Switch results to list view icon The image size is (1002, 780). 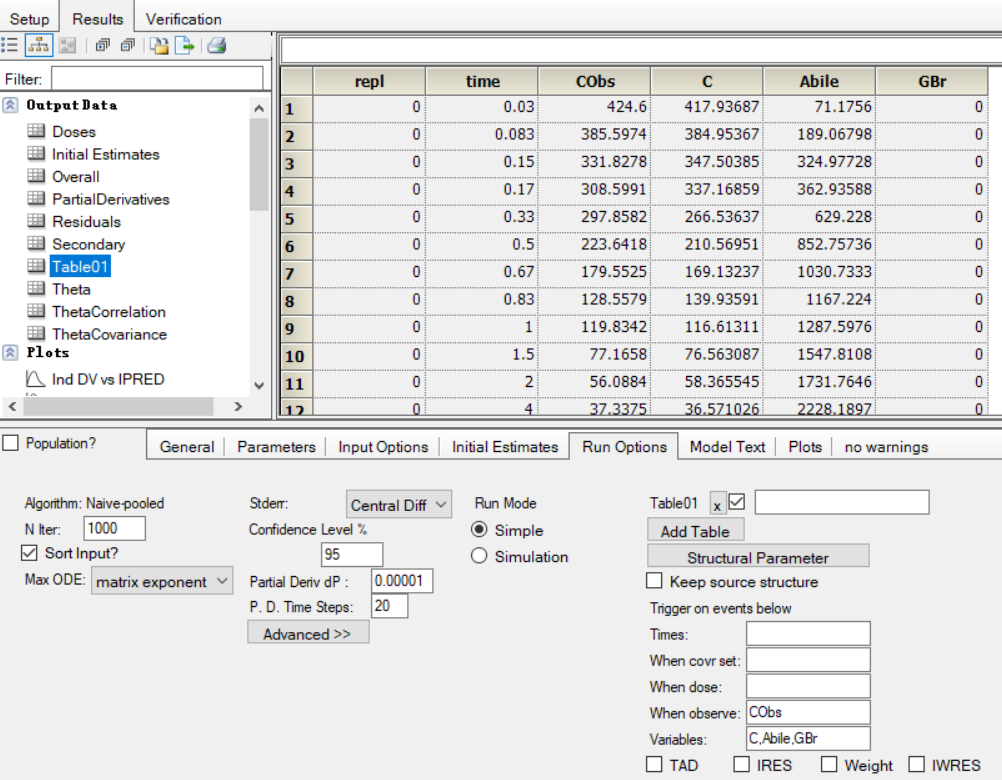pos(10,45)
